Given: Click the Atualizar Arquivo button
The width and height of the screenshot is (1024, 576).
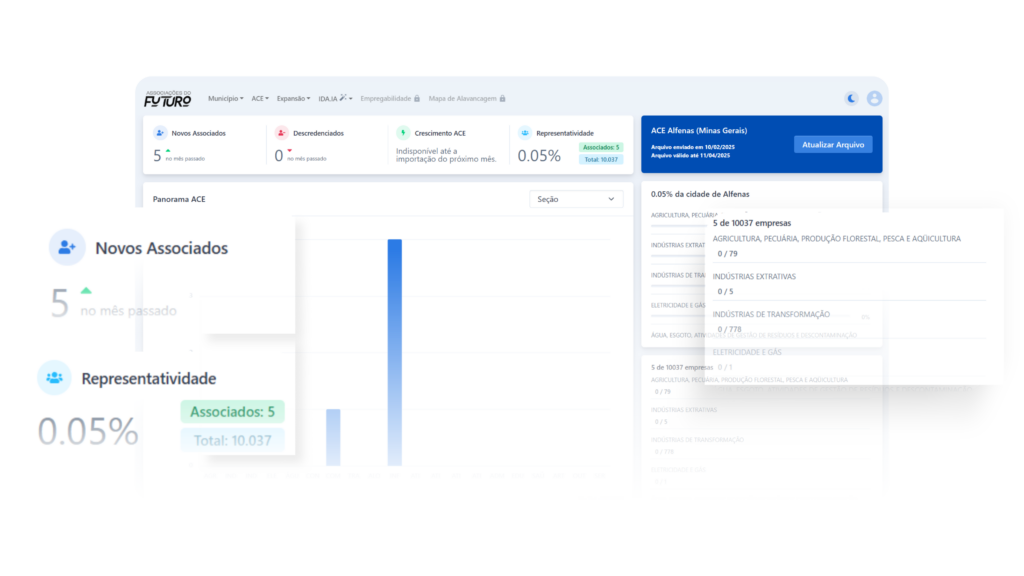Looking at the screenshot, I should point(833,144).
